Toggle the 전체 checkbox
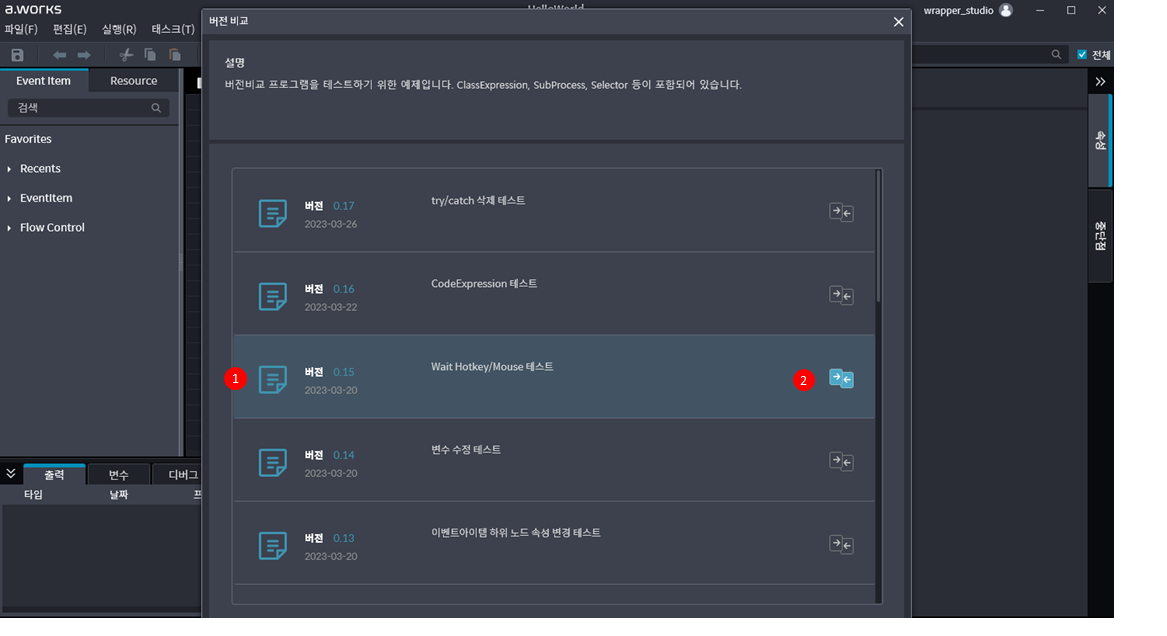 tap(1082, 55)
